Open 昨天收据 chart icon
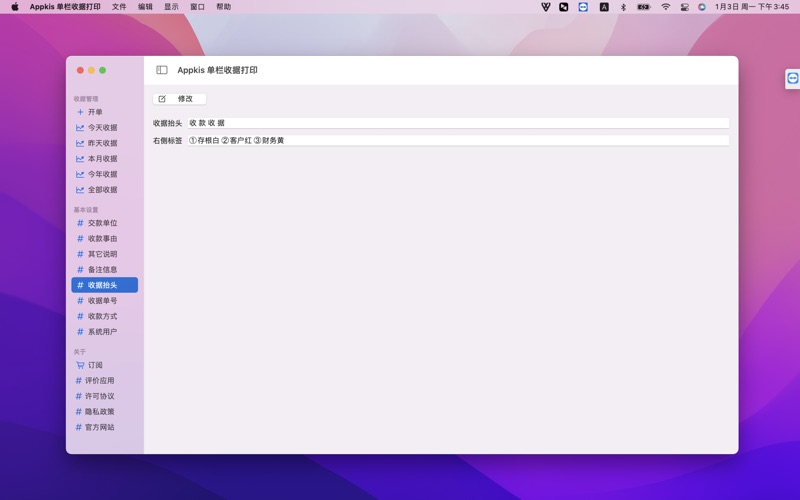The width and height of the screenshot is (800, 500). pos(80,143)
